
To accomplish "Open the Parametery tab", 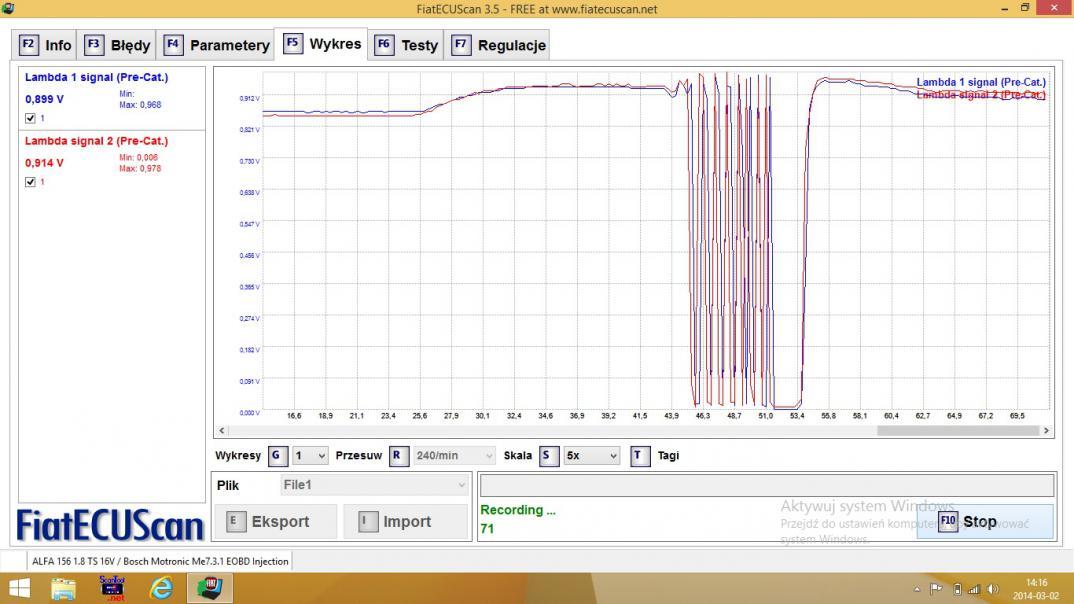I will [x=217, y=45].
